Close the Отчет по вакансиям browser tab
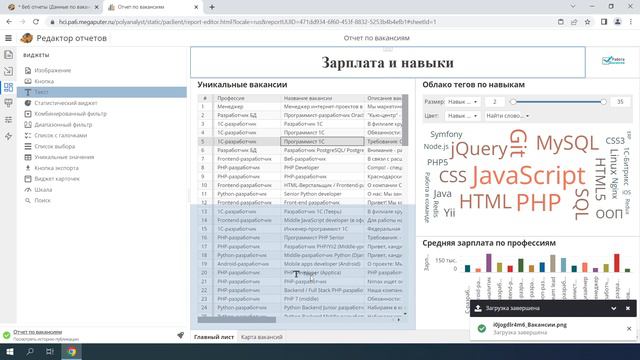The width and height of the screenshot is (640, 360). click(196, 7)
